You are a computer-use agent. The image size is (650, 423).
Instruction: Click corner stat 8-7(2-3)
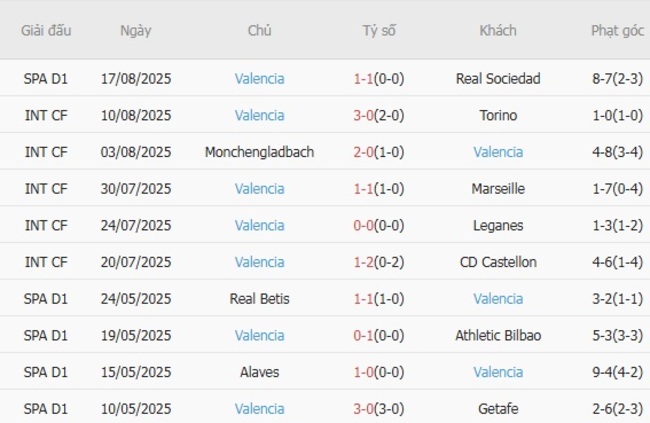tap(617, 78)
